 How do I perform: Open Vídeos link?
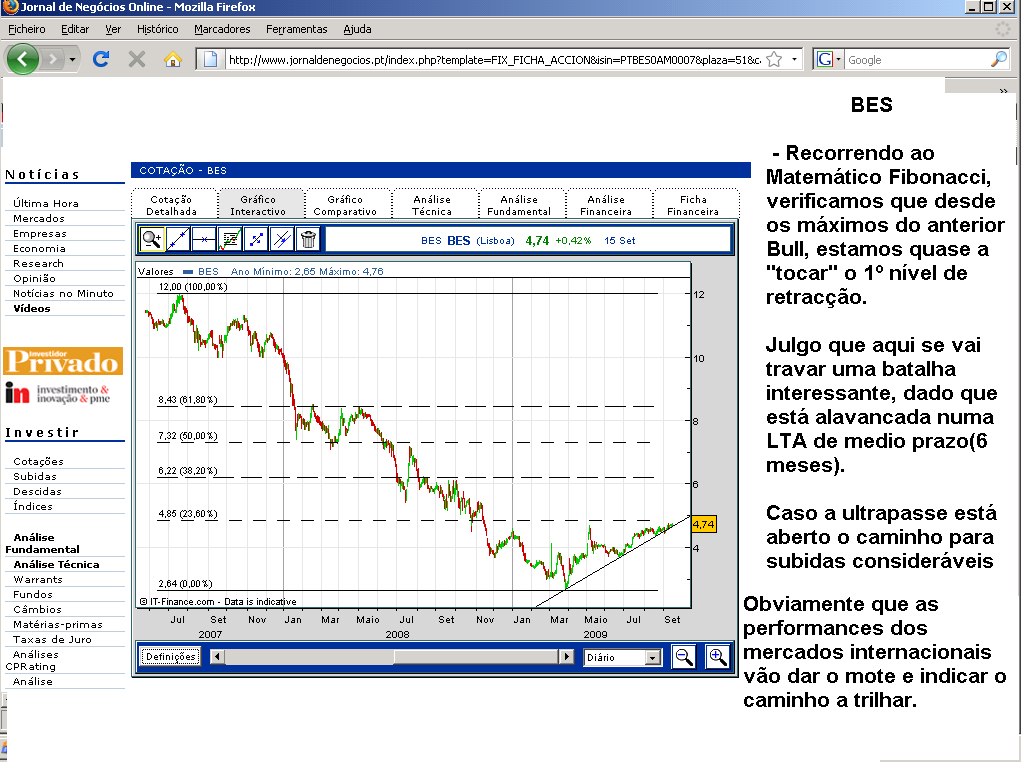point(31,308)
